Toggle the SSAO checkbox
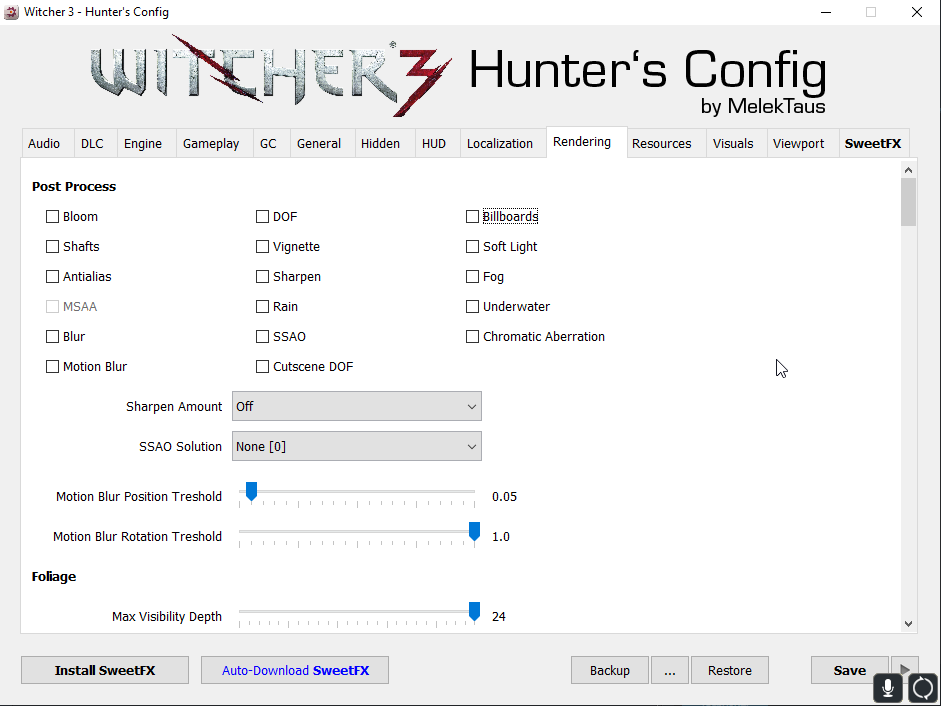Screen dimensions: 941x706 (x=262, y=337)
